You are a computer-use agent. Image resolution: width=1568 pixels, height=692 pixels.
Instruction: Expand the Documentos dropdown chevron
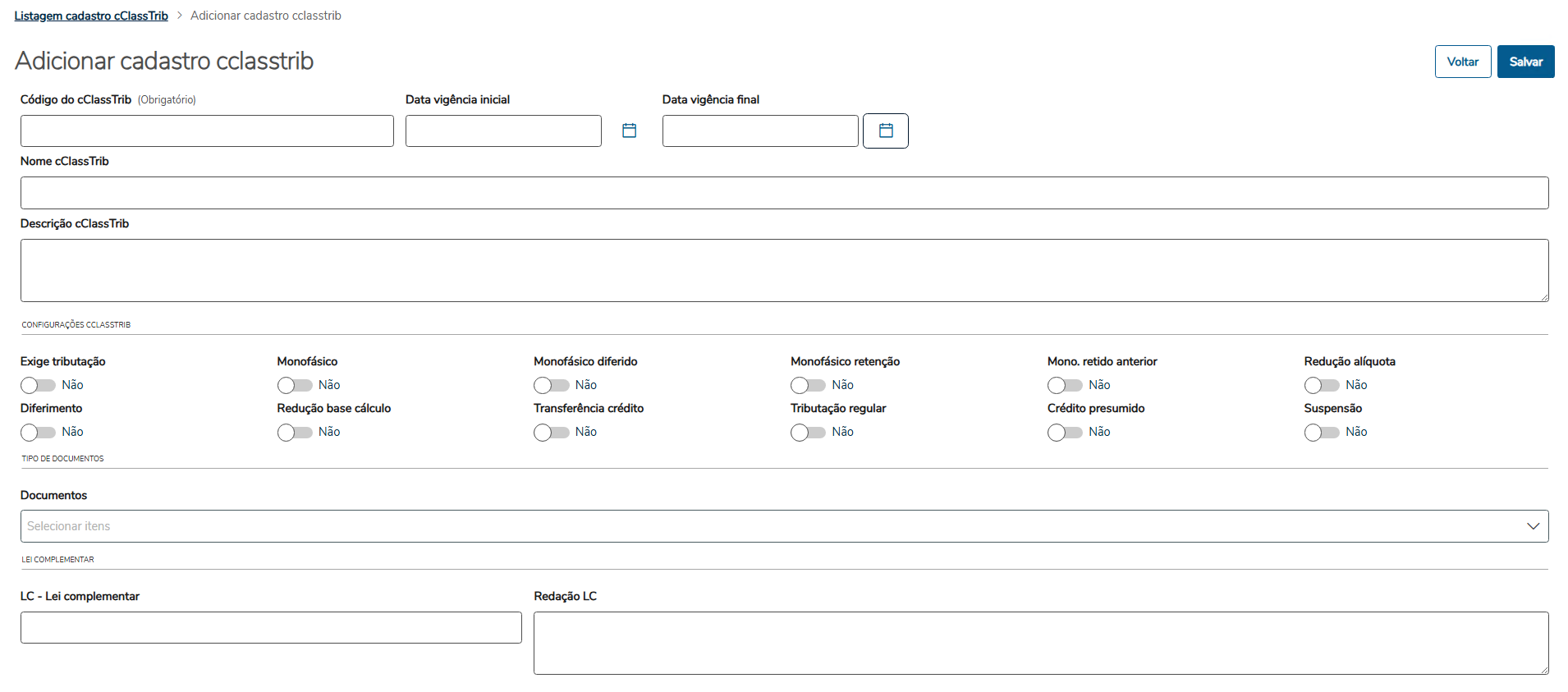(1533, 526)
